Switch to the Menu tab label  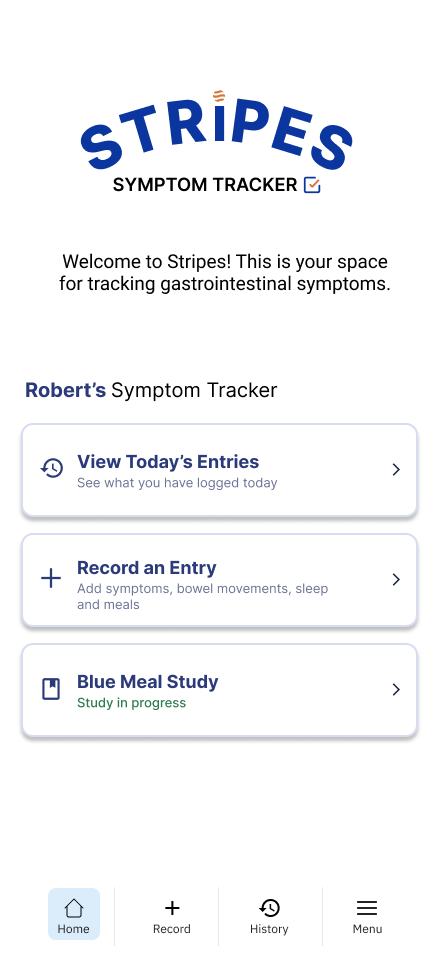(x=367, y=929)
